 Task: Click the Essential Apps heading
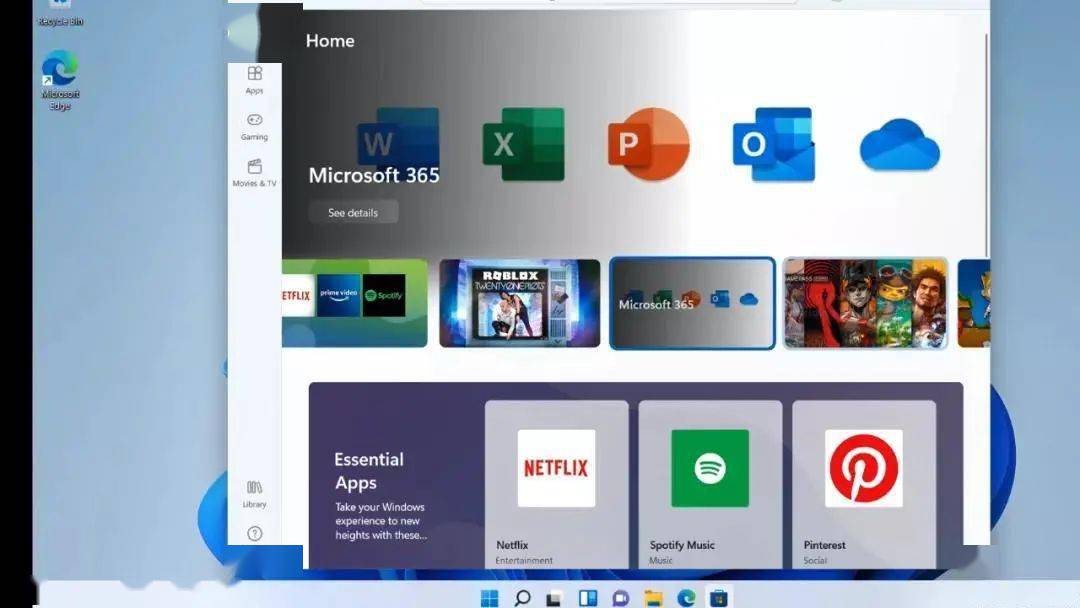(x=369, y=471)
